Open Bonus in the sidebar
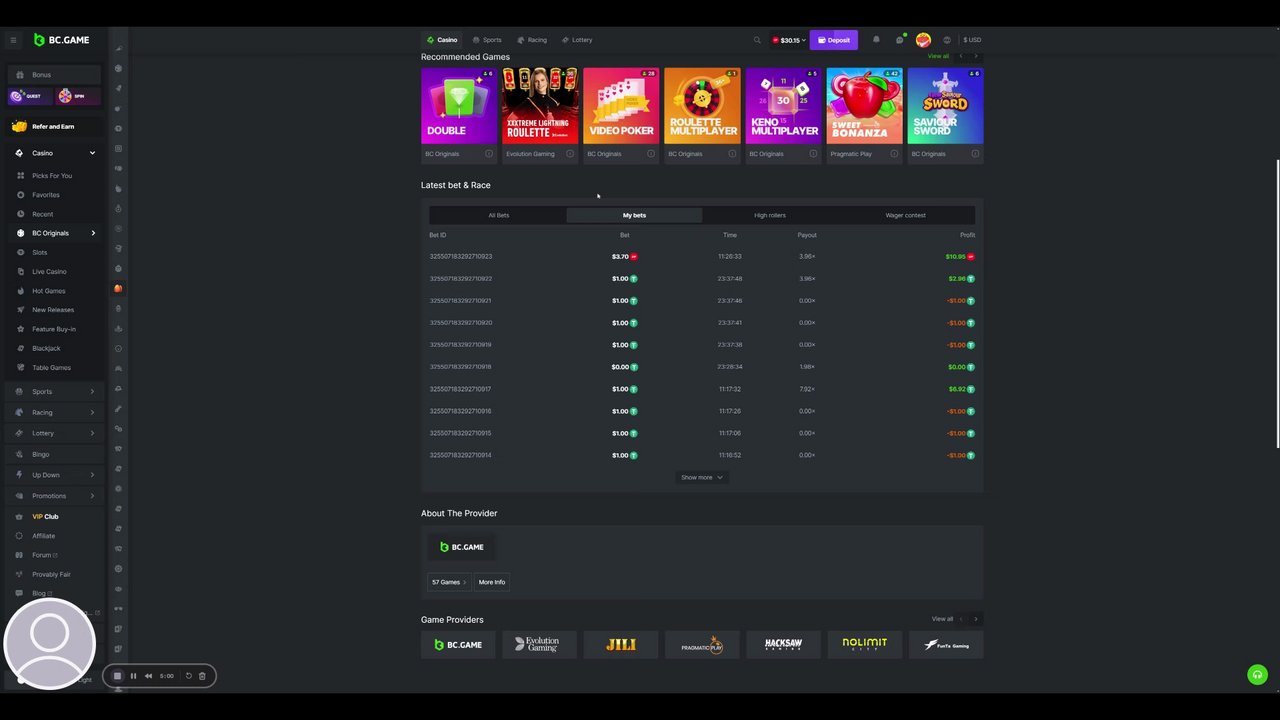 click(x=54, y=75)
